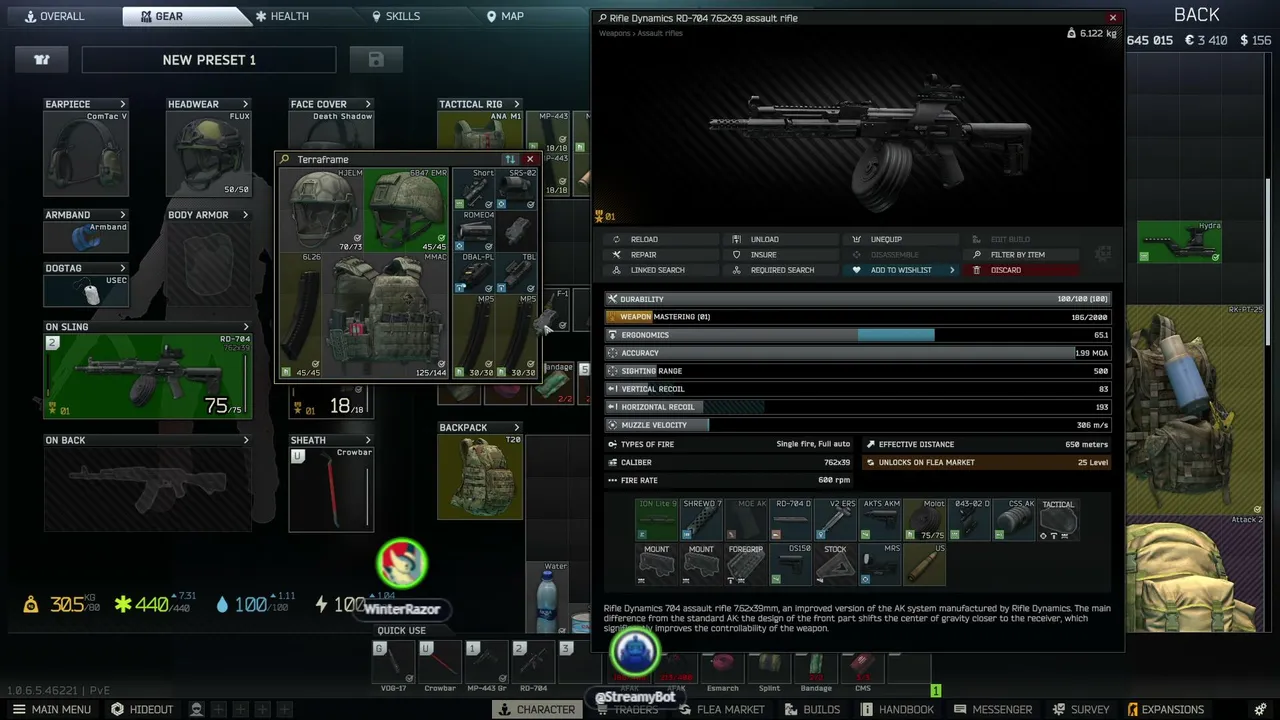
Task: Use the VOG-17 quick use slot
Action: (393, 662)
